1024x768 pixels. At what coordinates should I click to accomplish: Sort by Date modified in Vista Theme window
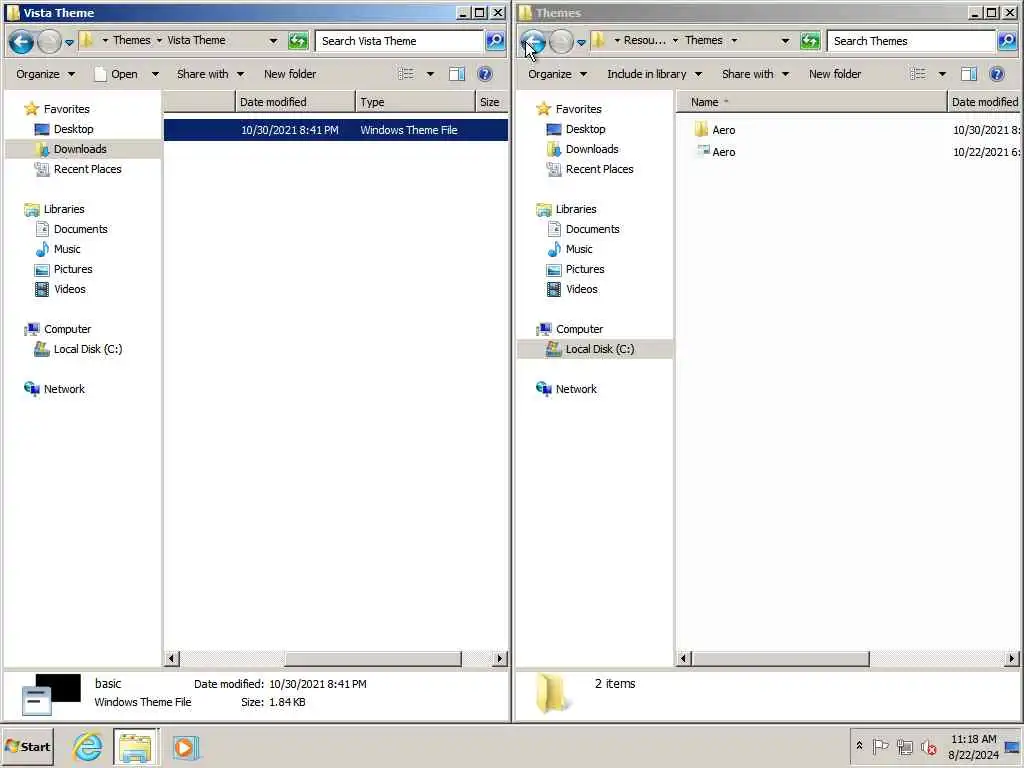(295, 102)
